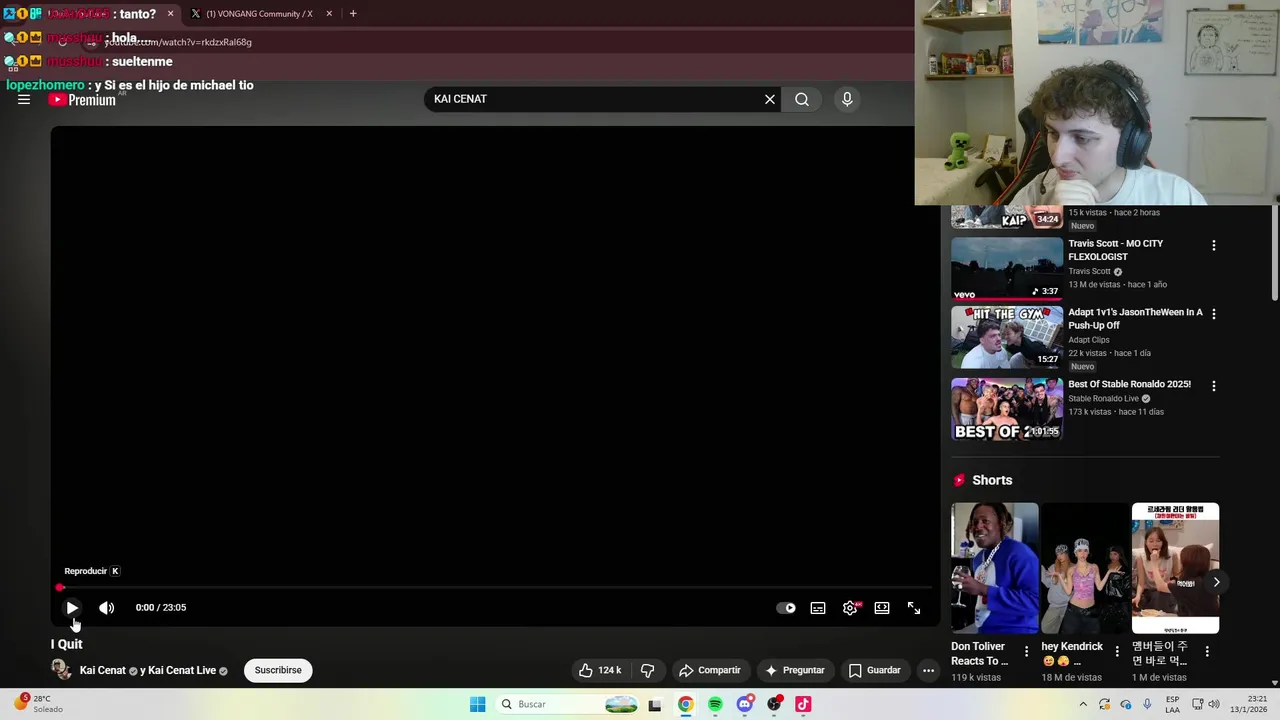Open Discord from the taskbar
Viewport: 1280px width, 720px height.
point(744,705)
